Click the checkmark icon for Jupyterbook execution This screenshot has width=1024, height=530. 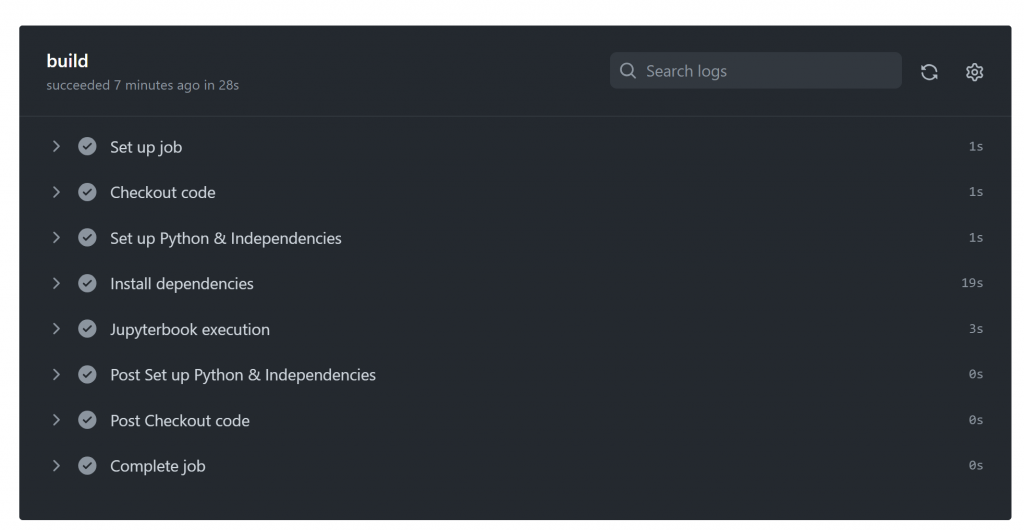[87, 329]
